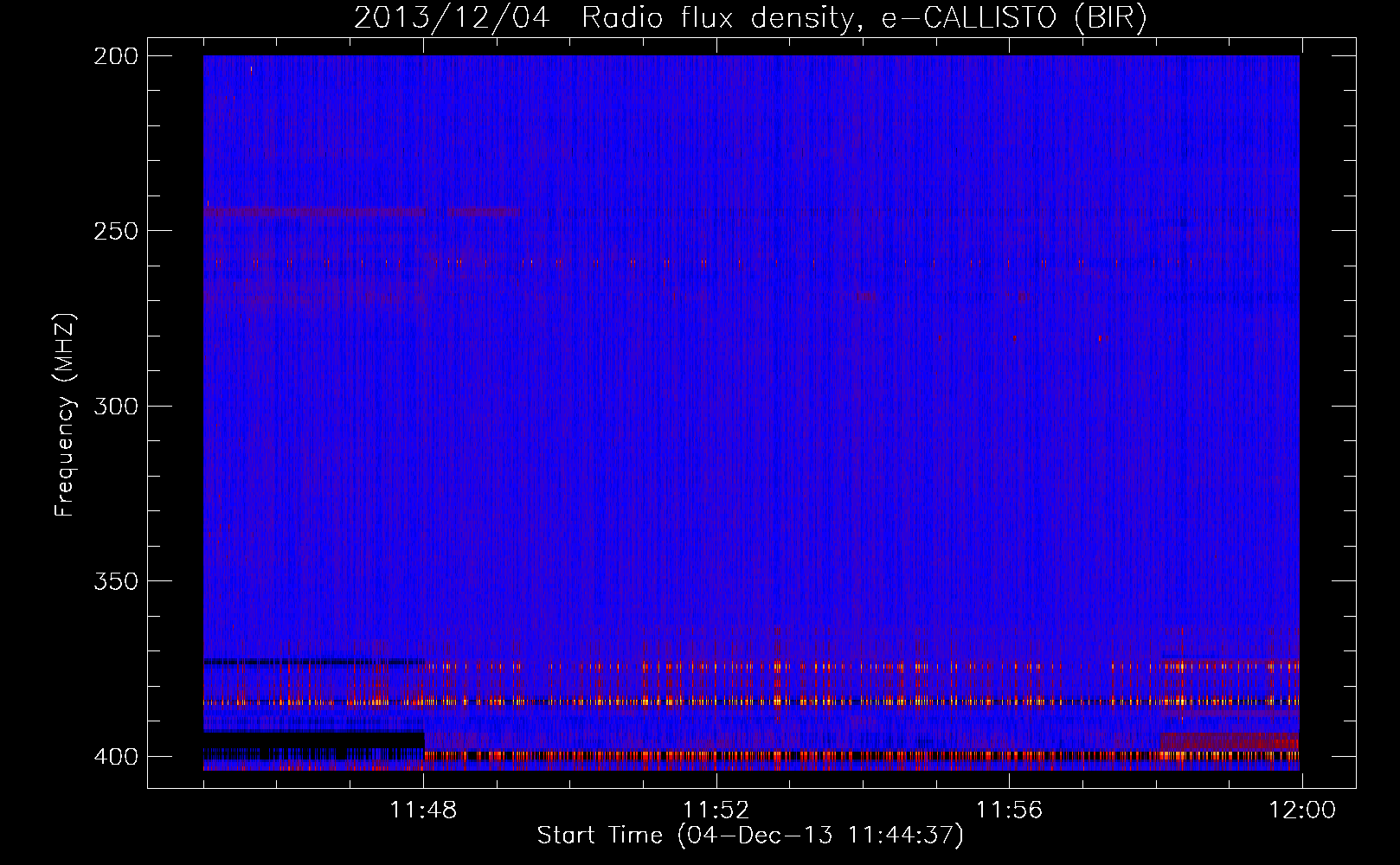The height and width of the screenshot is (865, 1400).
Task: Click the 11:48 time tick label
Action: (x=423, y=811)
